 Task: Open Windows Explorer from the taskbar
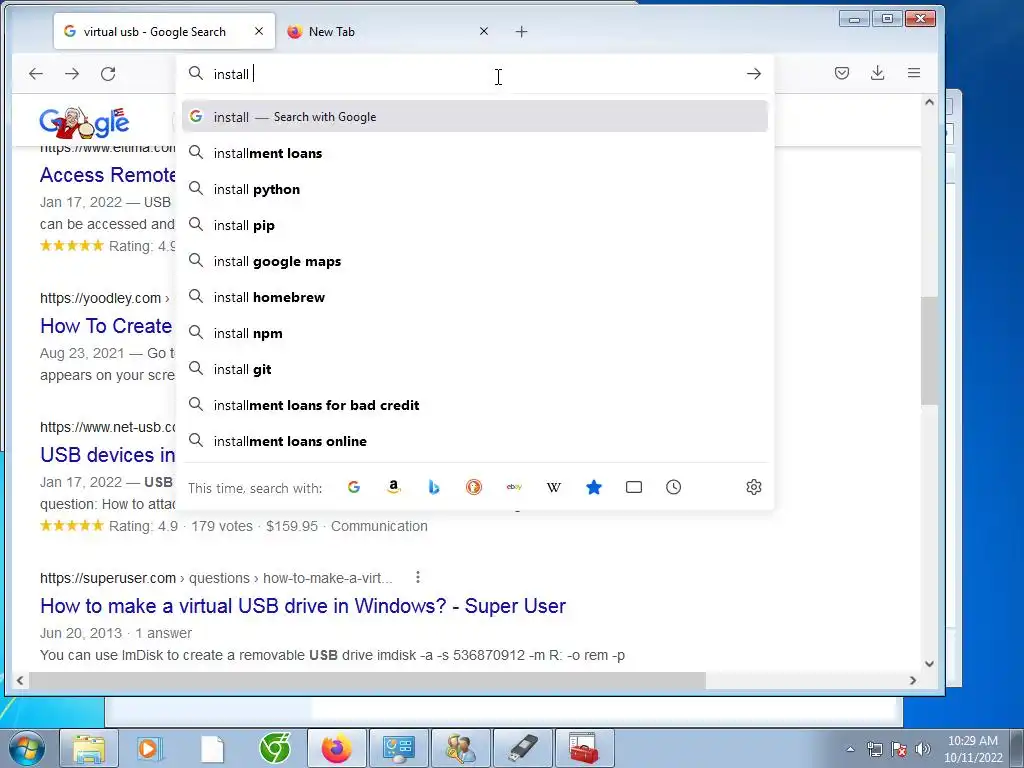pyautogui.click(x=89, y=748)
